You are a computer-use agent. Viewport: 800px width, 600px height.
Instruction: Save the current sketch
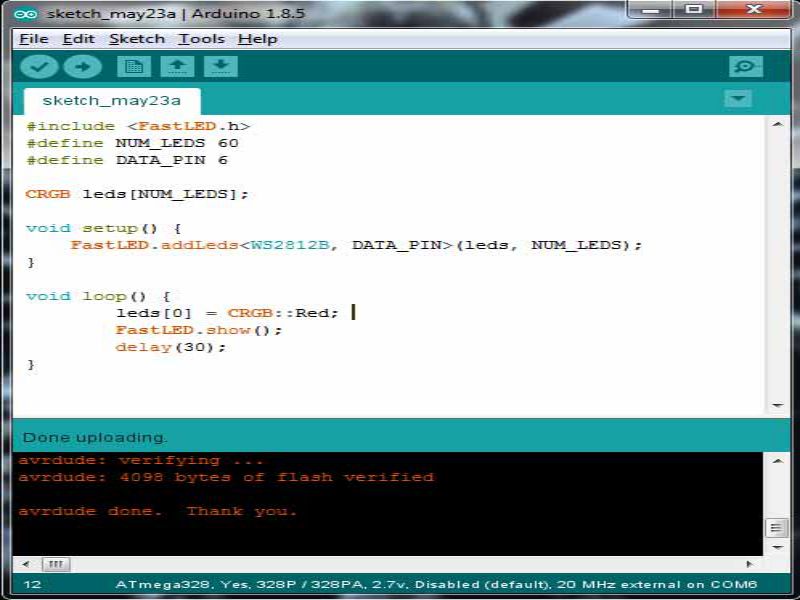click(220, 67)
